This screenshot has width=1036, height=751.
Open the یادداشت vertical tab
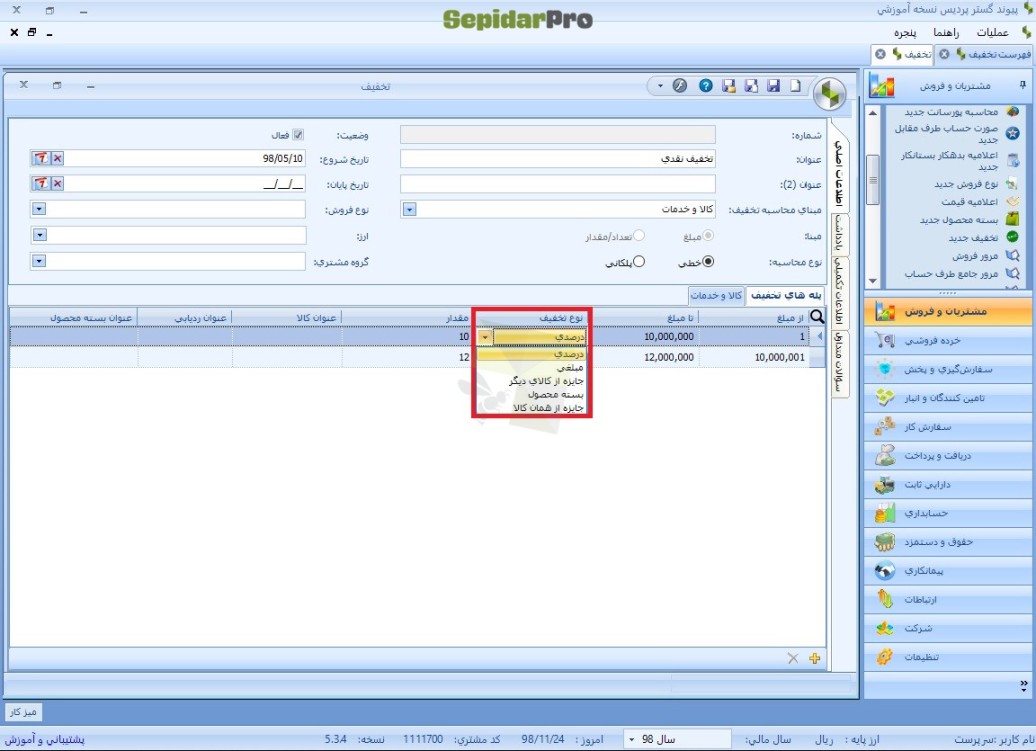839,233
